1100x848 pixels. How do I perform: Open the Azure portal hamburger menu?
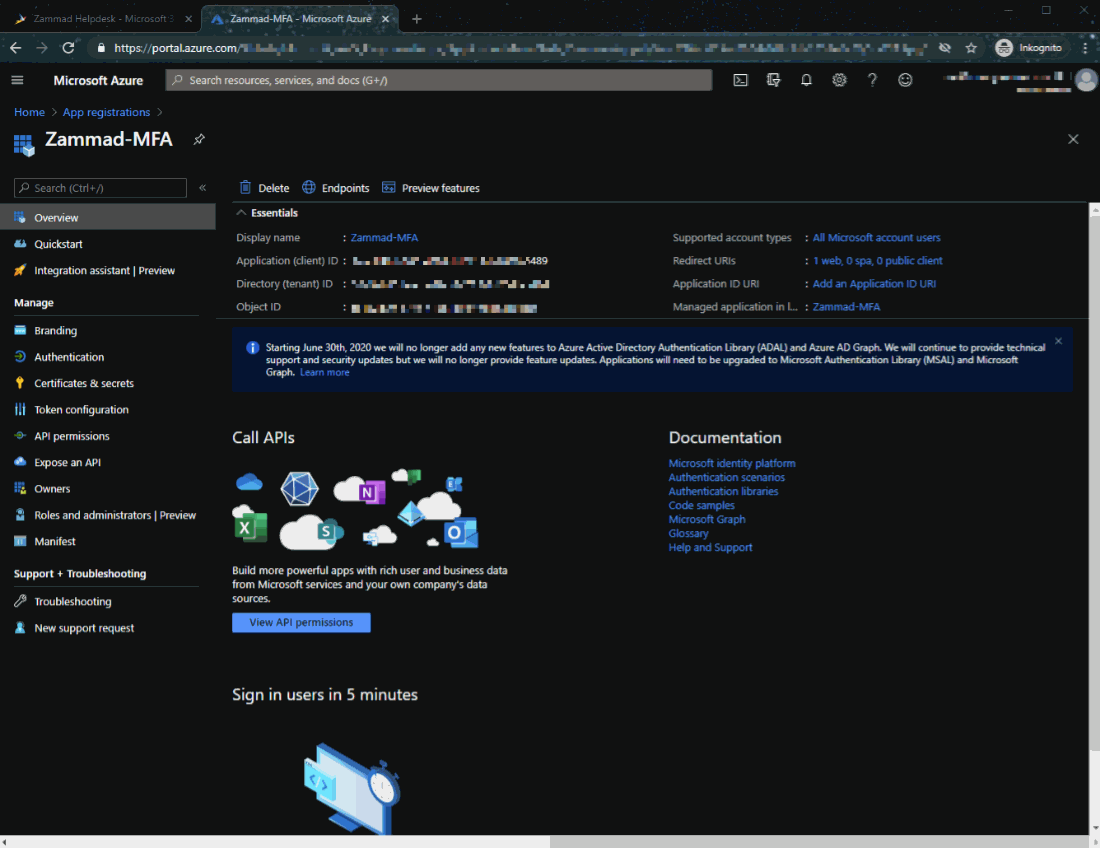point(18,80)
